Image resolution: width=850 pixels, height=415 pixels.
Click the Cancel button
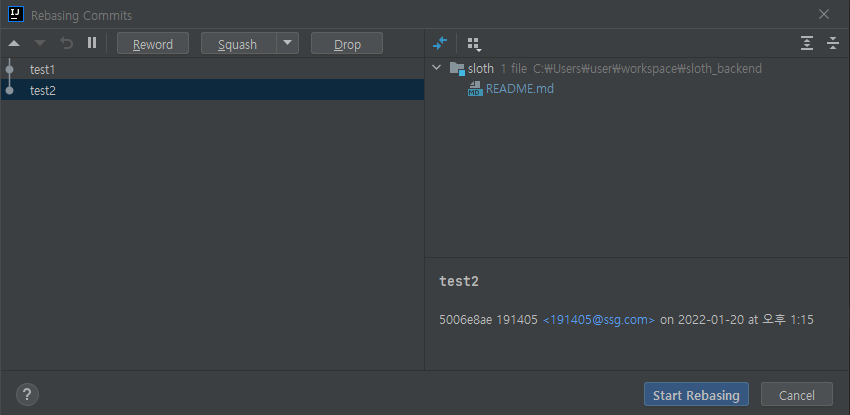click(x=796, y=394)
